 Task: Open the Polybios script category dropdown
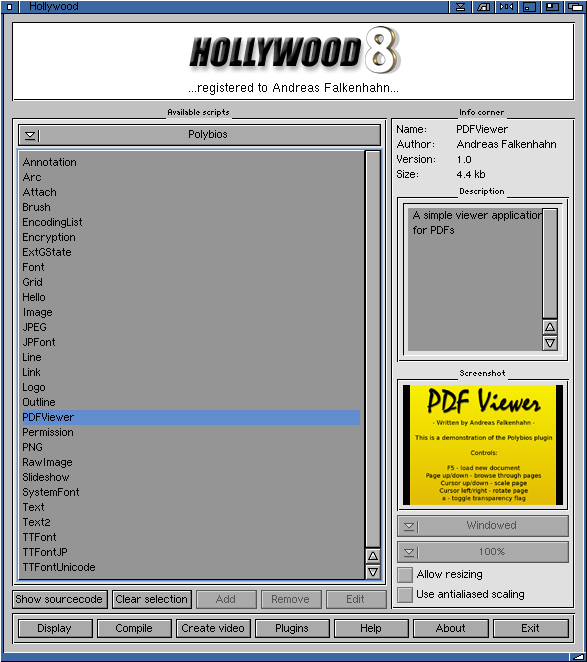tap(199, 135)
